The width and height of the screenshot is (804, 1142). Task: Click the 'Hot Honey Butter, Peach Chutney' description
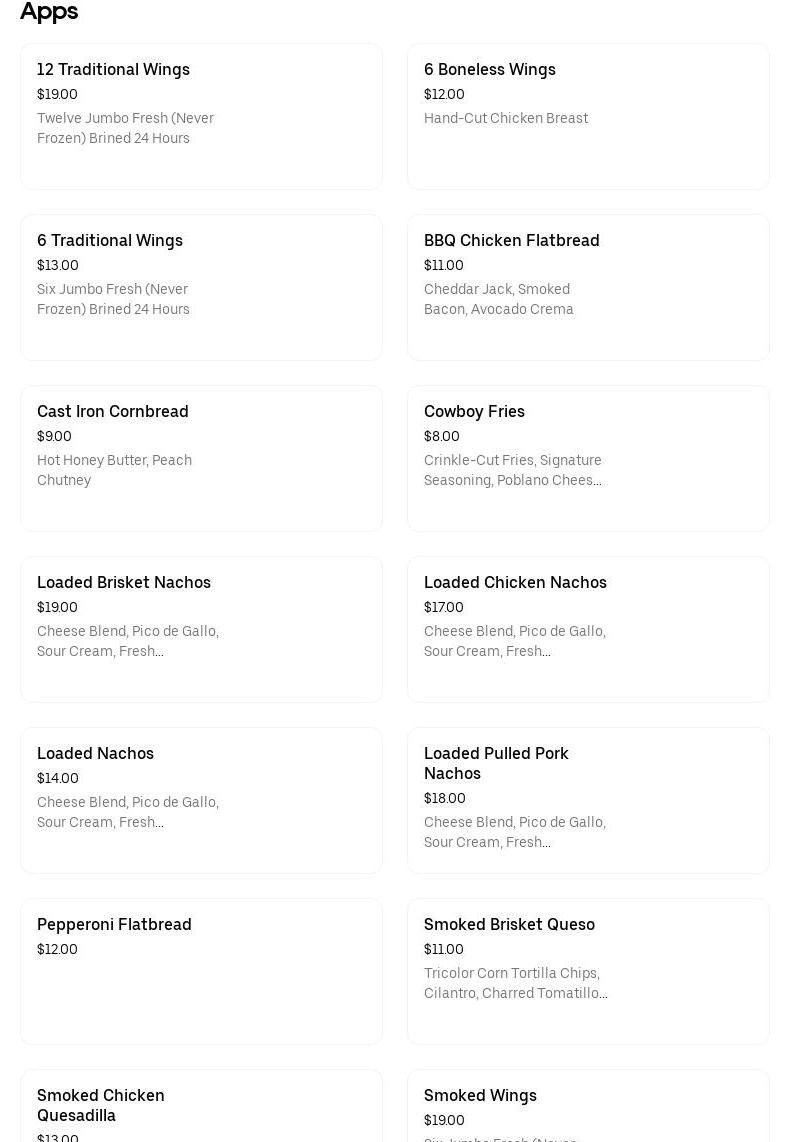(114, 470)
